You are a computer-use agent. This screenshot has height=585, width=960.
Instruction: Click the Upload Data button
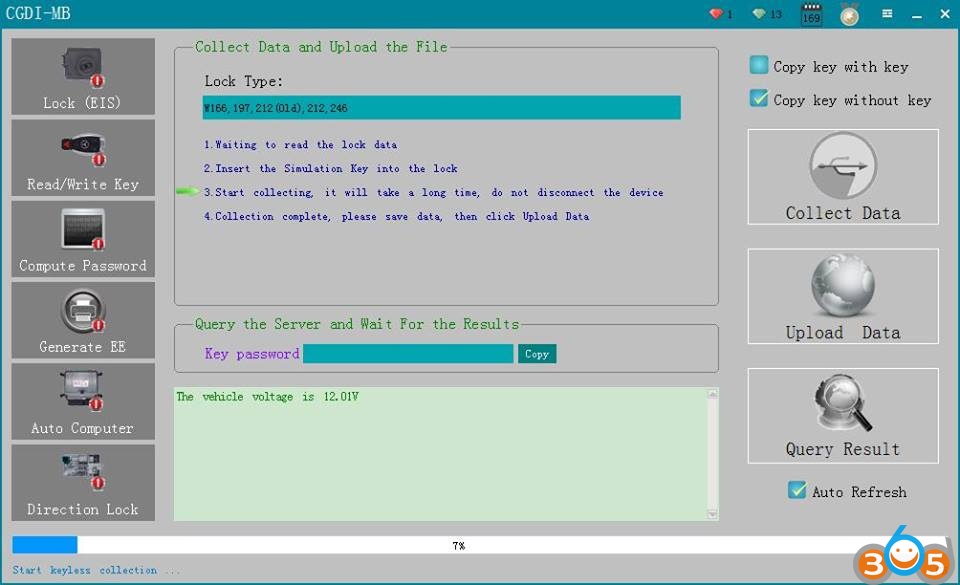tap(843, 296)
